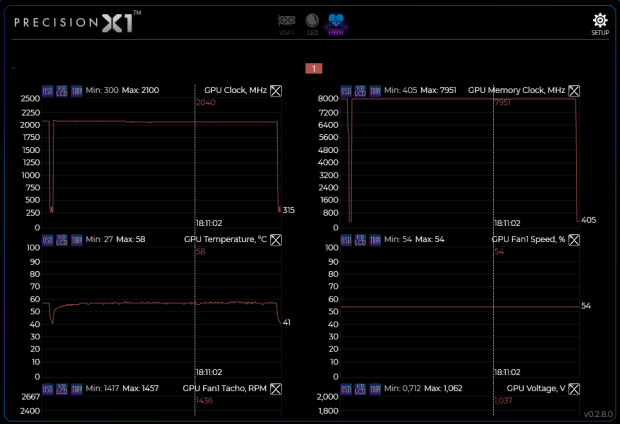The height and width of the screenshot is (424, 620).
Task: Click the 315 current value of GPU Clock
Action: (x=289, y=210)
